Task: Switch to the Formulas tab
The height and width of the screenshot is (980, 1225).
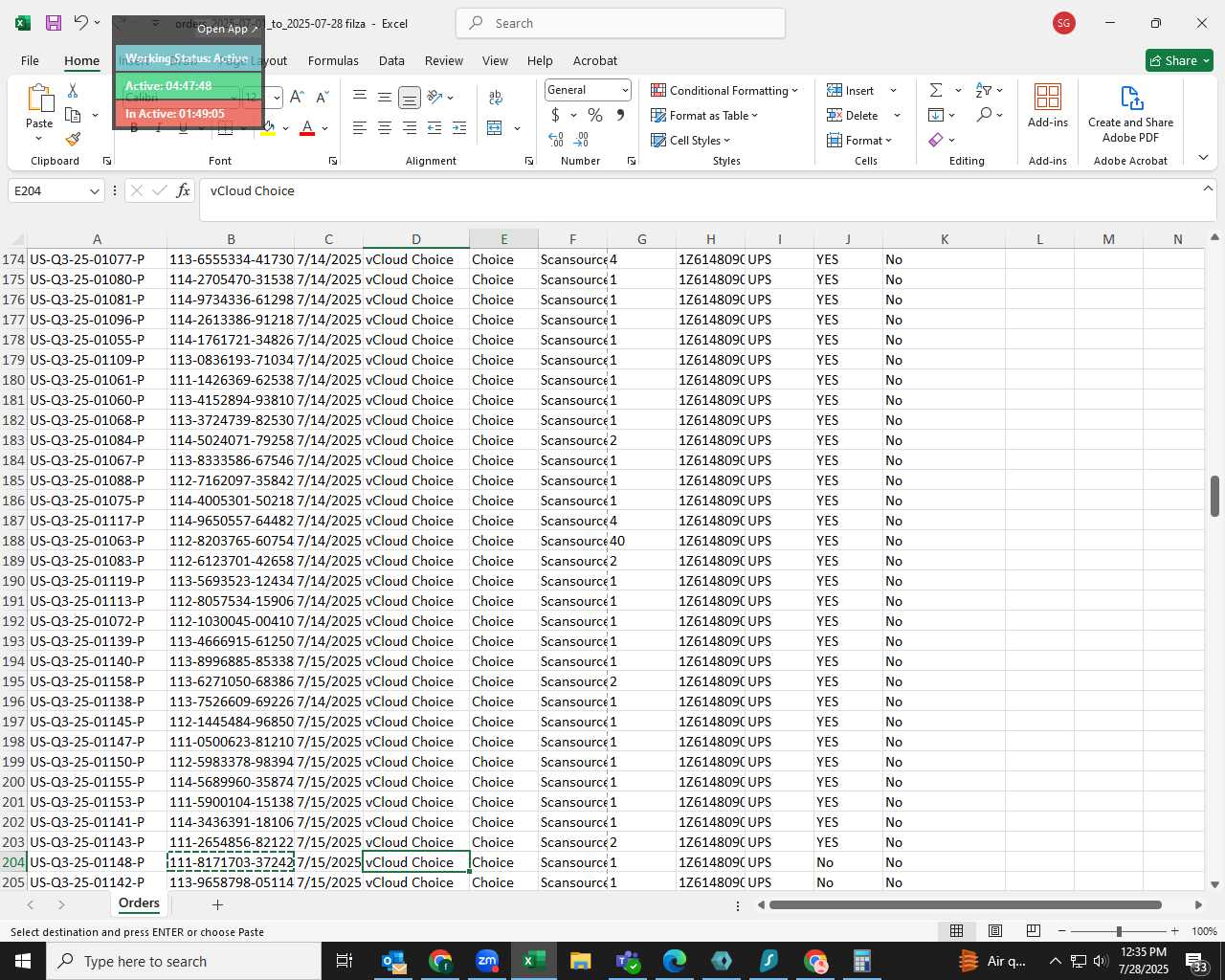Action: coord(333,60)
